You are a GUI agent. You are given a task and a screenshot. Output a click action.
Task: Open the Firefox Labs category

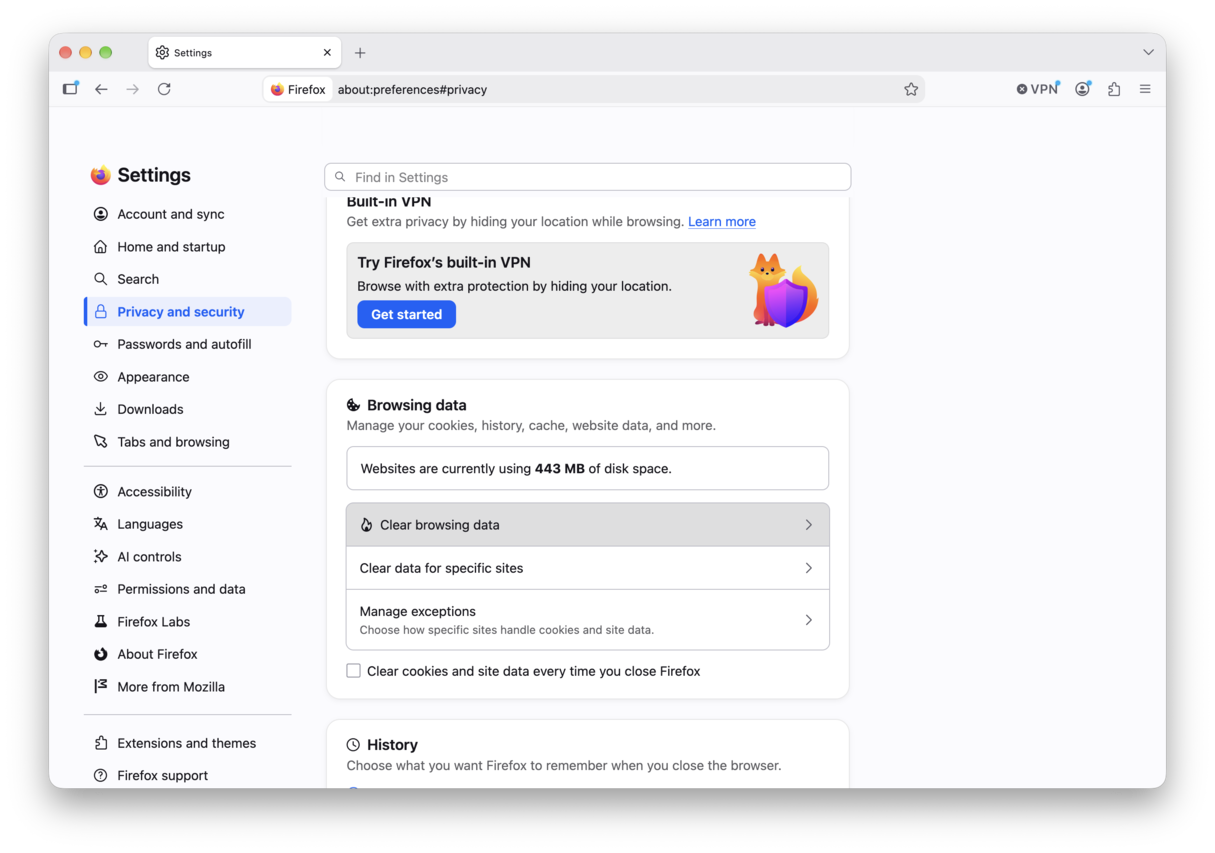[188, 622]
